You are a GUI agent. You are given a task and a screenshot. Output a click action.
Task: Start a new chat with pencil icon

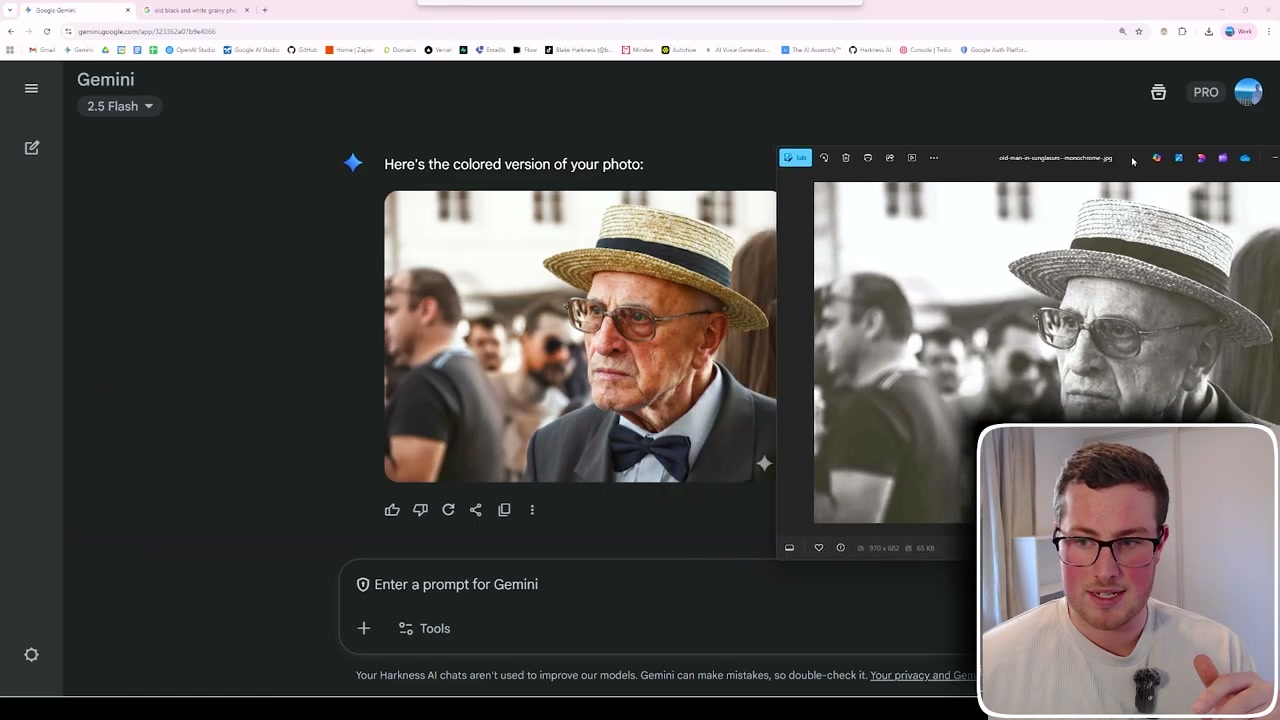[31, 148]
